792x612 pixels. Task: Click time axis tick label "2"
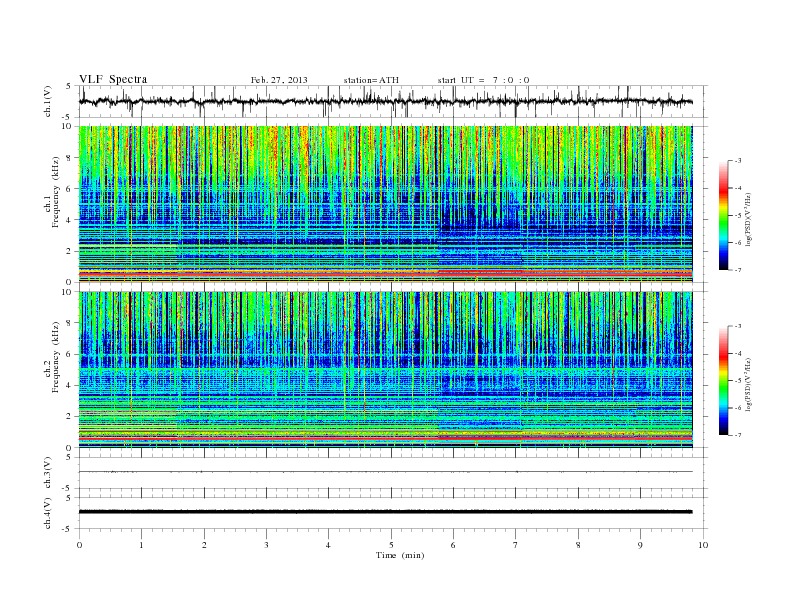click(x=204, y=545)
